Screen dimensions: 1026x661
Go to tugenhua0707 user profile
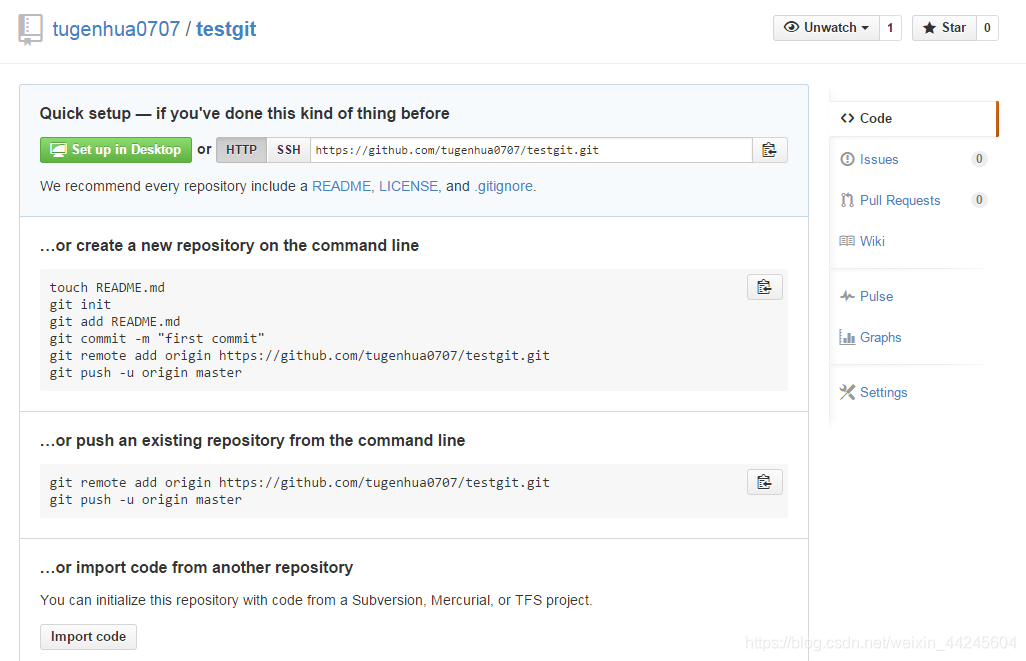click(x=115, y=29)
